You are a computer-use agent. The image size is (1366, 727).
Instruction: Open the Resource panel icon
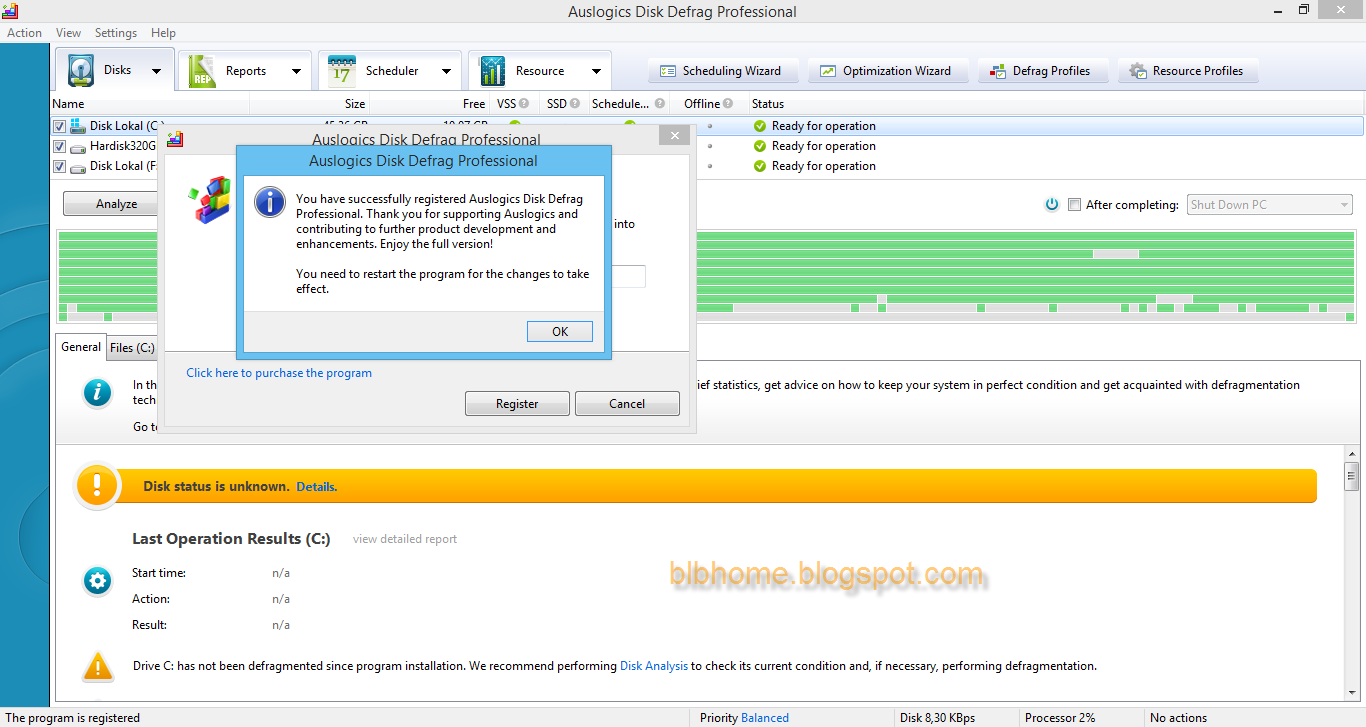[492, 70]
